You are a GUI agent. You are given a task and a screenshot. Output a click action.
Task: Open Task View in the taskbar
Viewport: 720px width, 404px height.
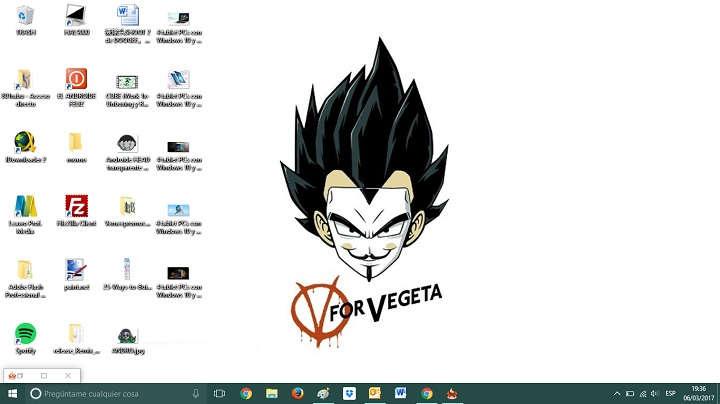tap(219, 393)
